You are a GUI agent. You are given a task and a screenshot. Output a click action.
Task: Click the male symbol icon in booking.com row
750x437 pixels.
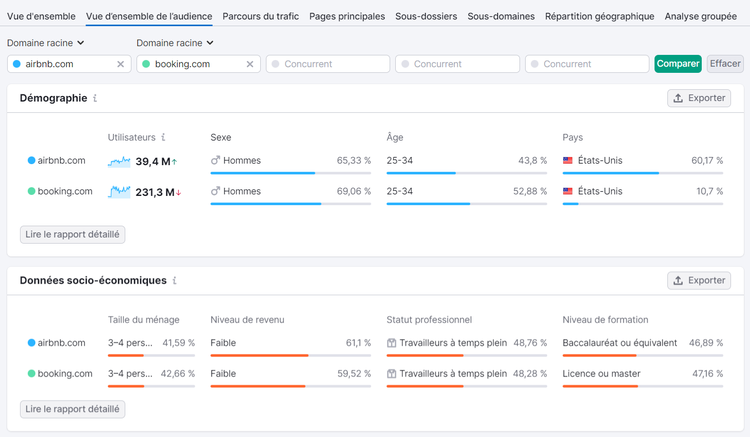[215, 191]
